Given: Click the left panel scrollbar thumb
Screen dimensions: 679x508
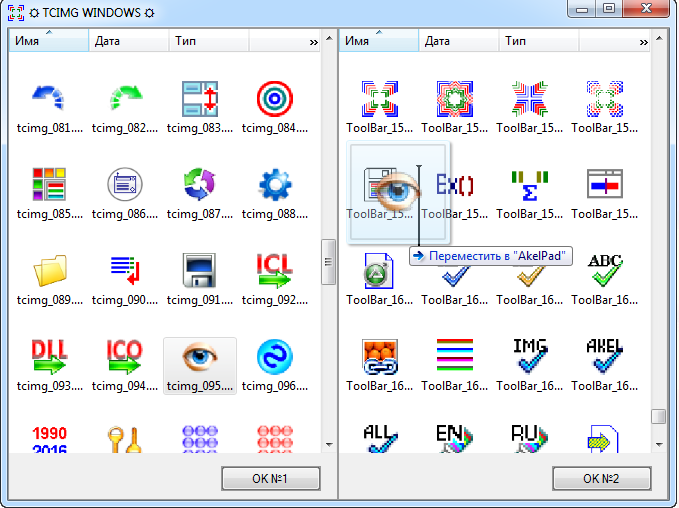Looking at the screenshot, I should pyautogui.click(x=329, y=262).
